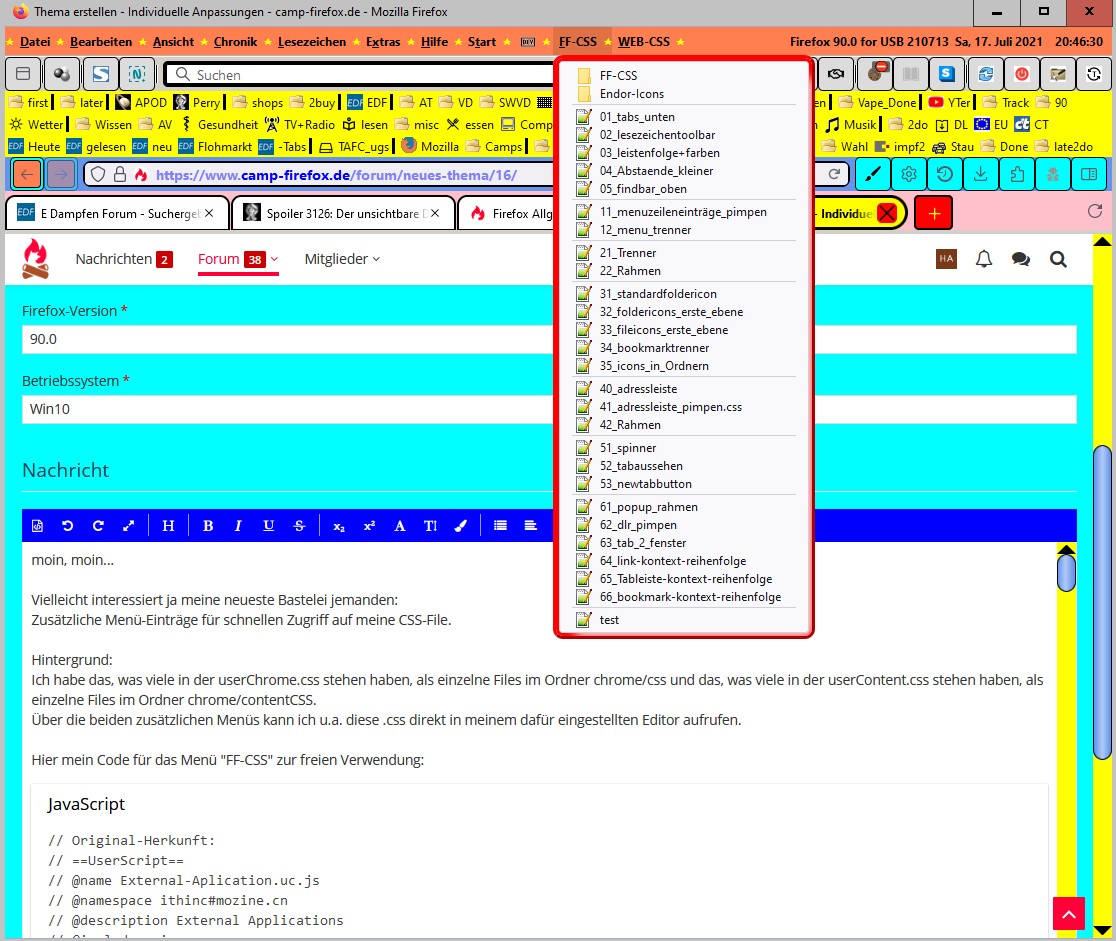Toggle editor source code view

click(x=38, y=525)
